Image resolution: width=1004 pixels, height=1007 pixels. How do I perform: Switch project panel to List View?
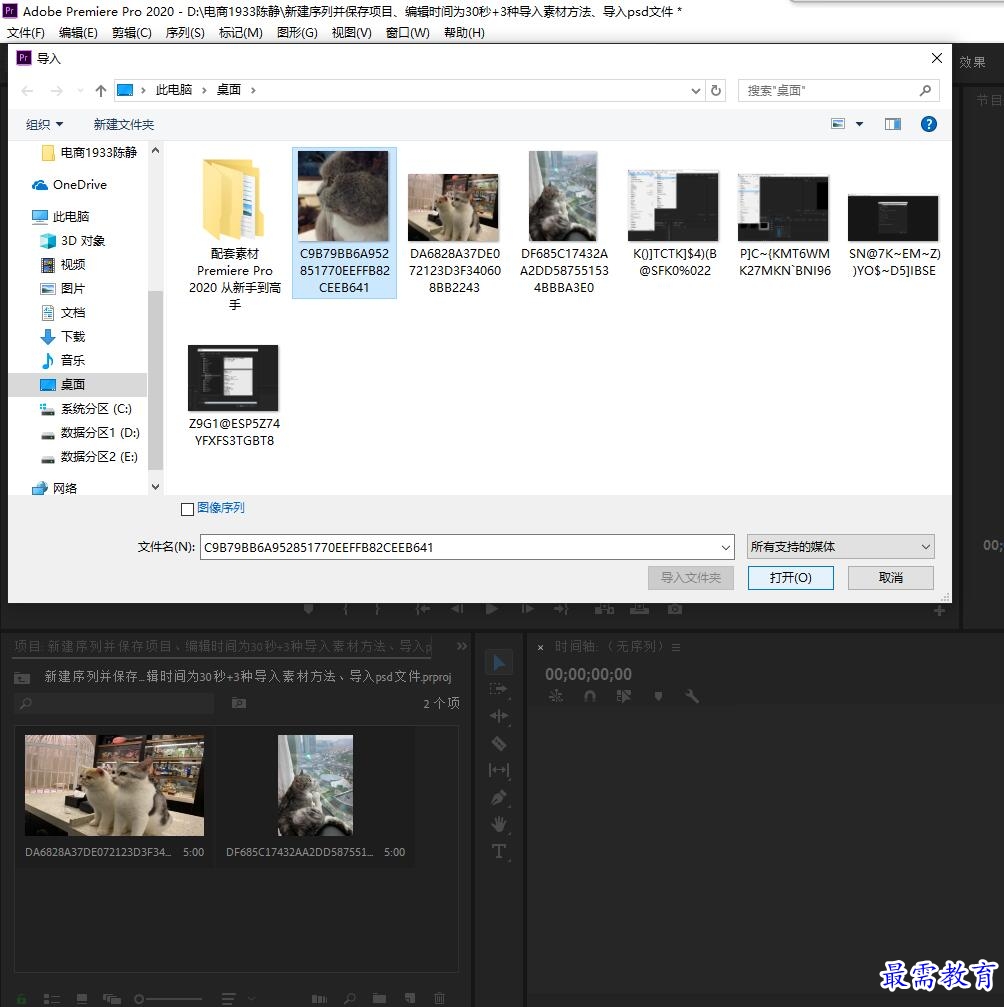point(51,999)
